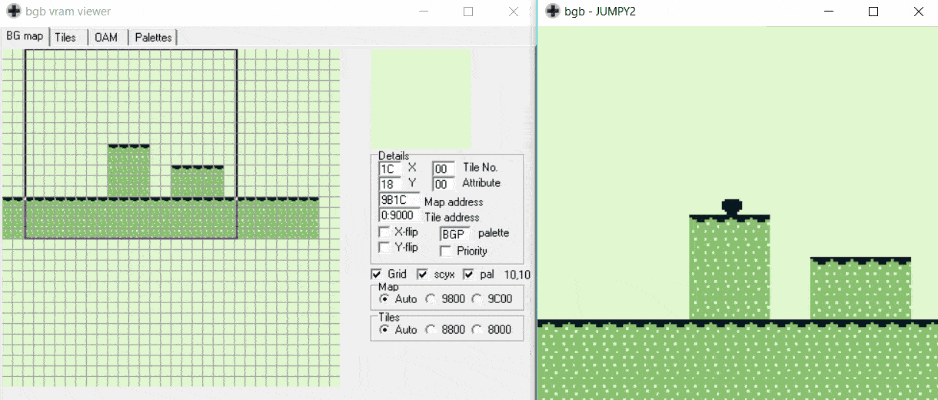The image size is (938, 400).
Task: Select the 8000 tiles radio button
Action: coord(476,329)
